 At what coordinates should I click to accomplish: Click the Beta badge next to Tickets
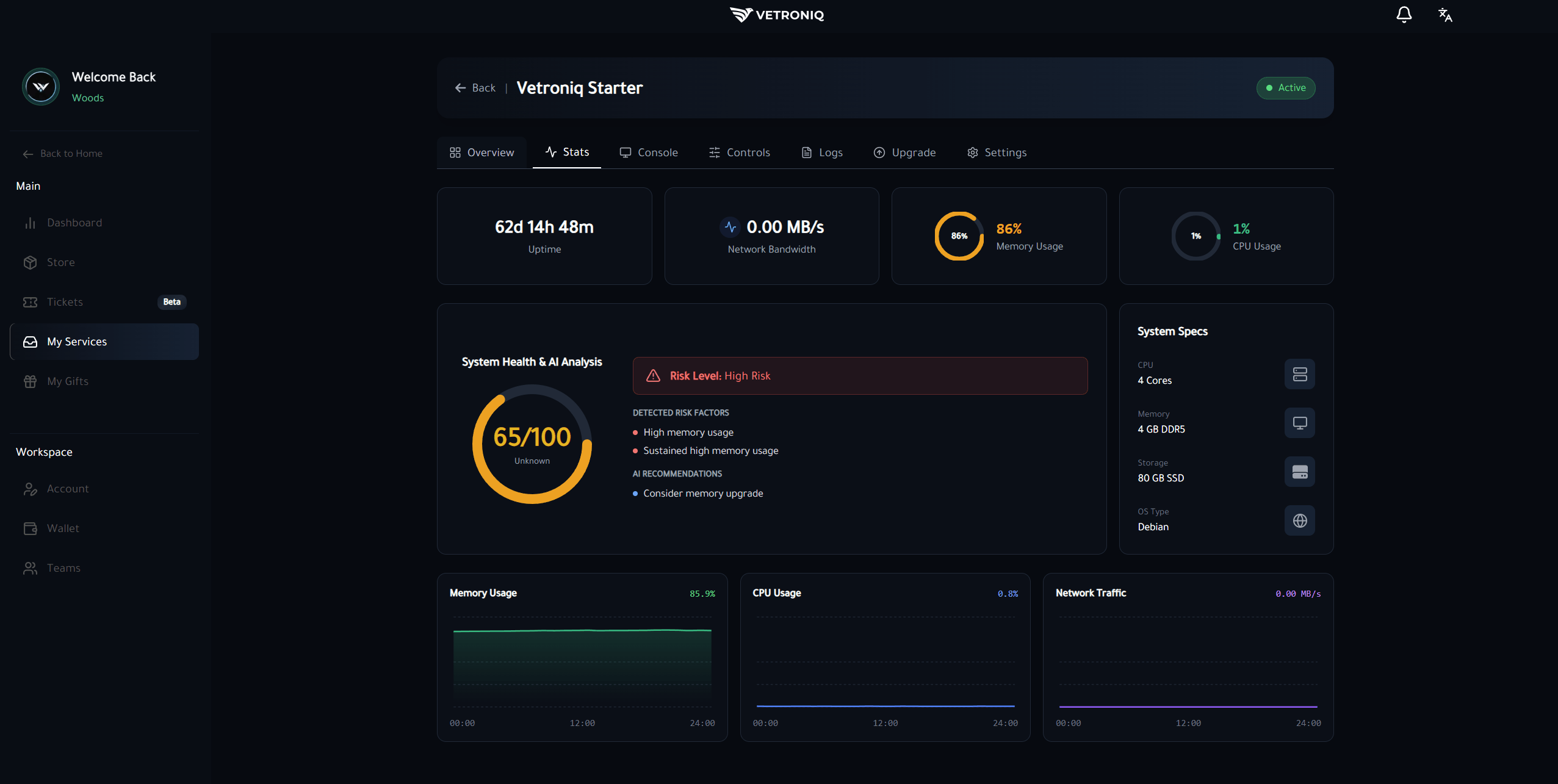[x=172, y=302]
